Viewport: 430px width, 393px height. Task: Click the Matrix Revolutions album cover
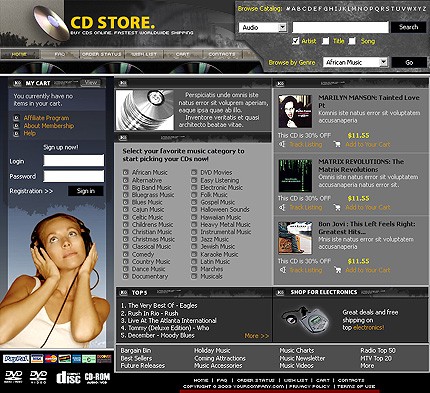point(295,176)
